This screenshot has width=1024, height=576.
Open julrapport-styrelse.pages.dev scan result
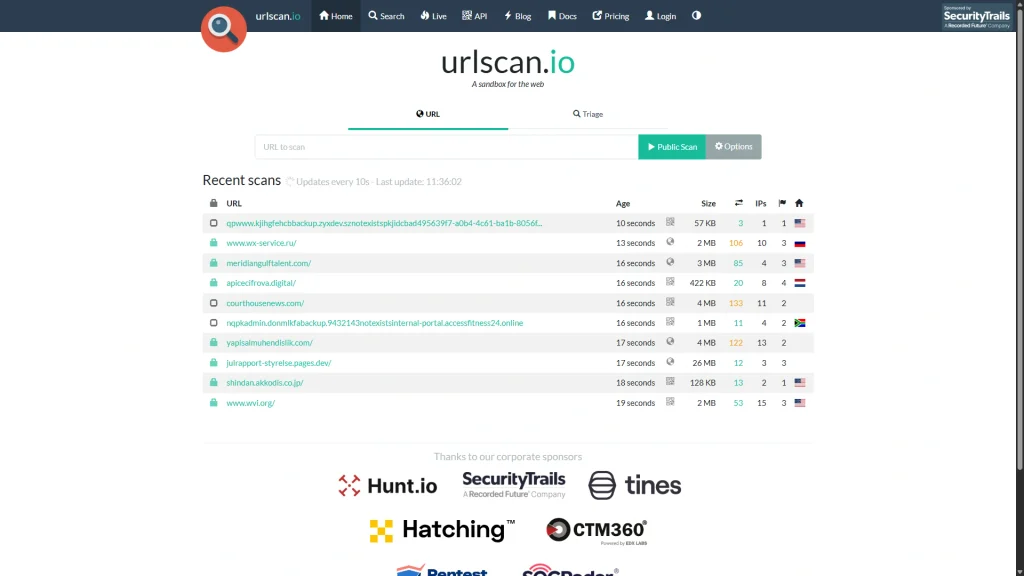click(x=279, y=362)
